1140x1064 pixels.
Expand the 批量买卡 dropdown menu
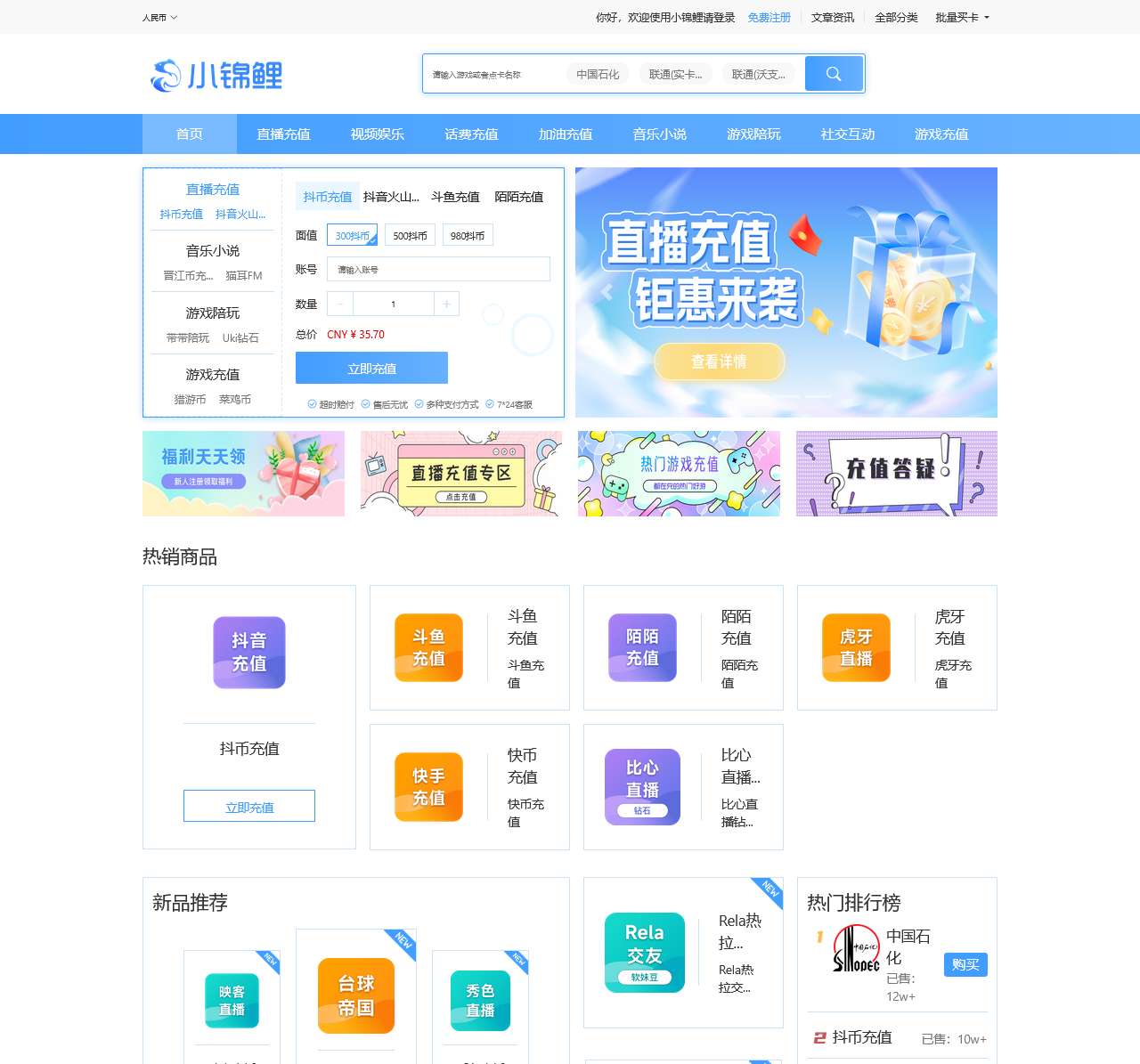click(x=962, y=17)
